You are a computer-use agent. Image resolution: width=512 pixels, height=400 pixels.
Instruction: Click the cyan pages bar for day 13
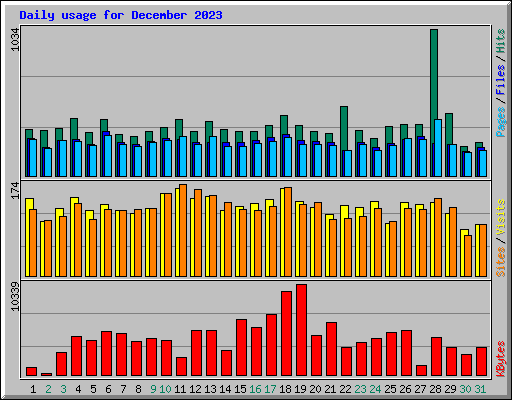(213, 156)
